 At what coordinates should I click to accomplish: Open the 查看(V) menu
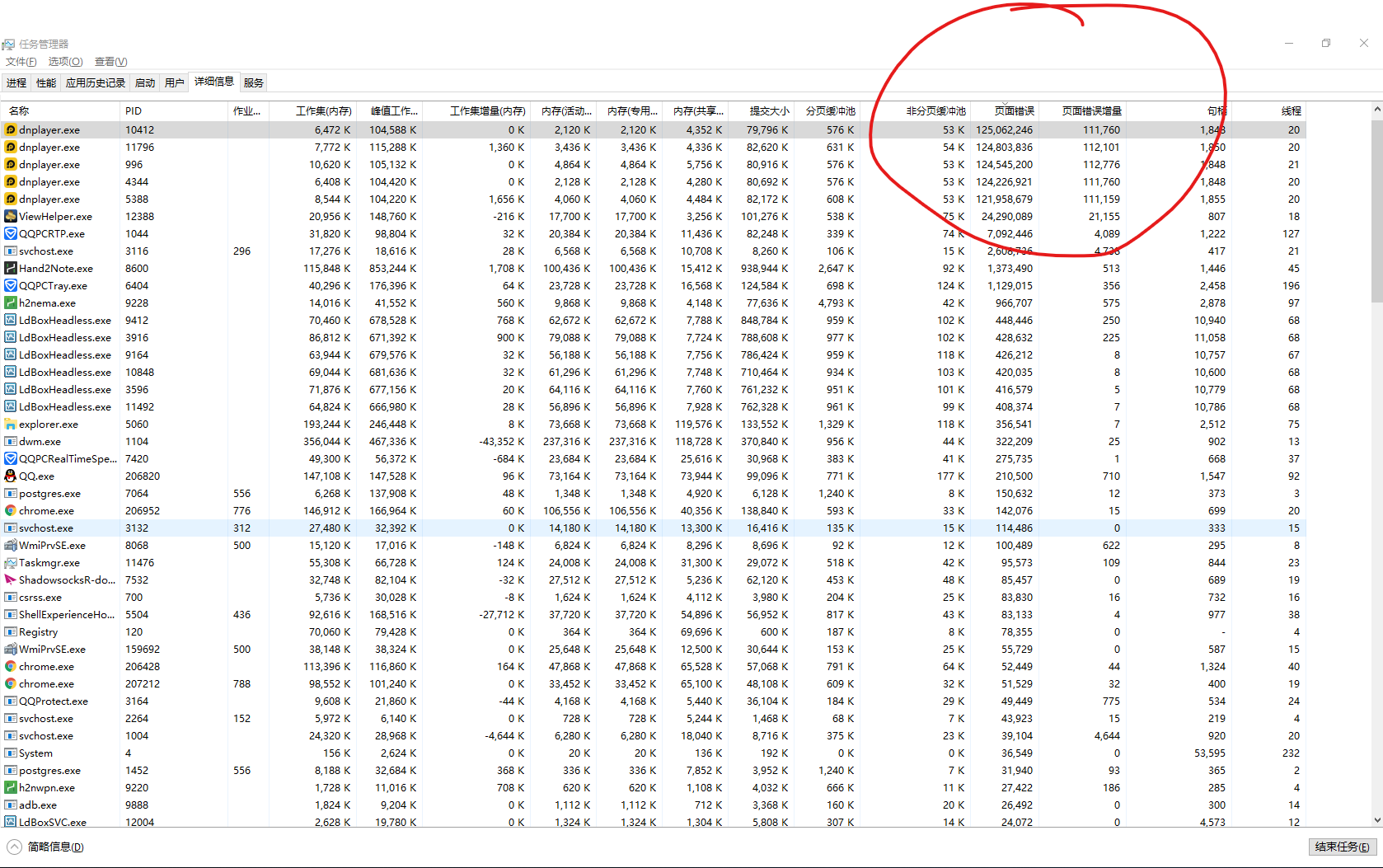pos(110,62)
